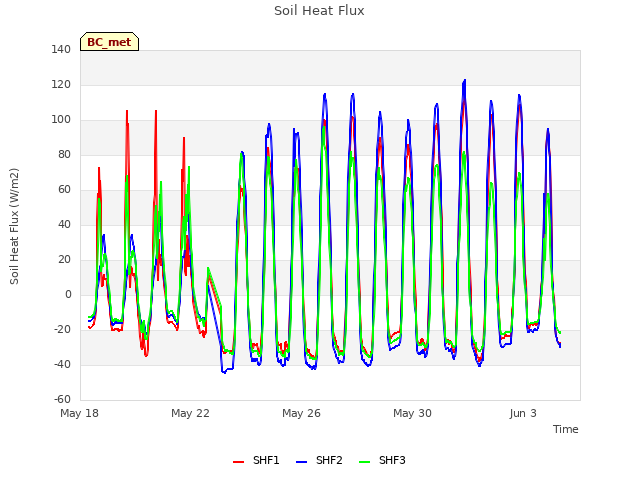Image resolution: width=640 pixels, height=480 pixels.
Task: Click the -20 y-axis tick label
Action: 62,329
